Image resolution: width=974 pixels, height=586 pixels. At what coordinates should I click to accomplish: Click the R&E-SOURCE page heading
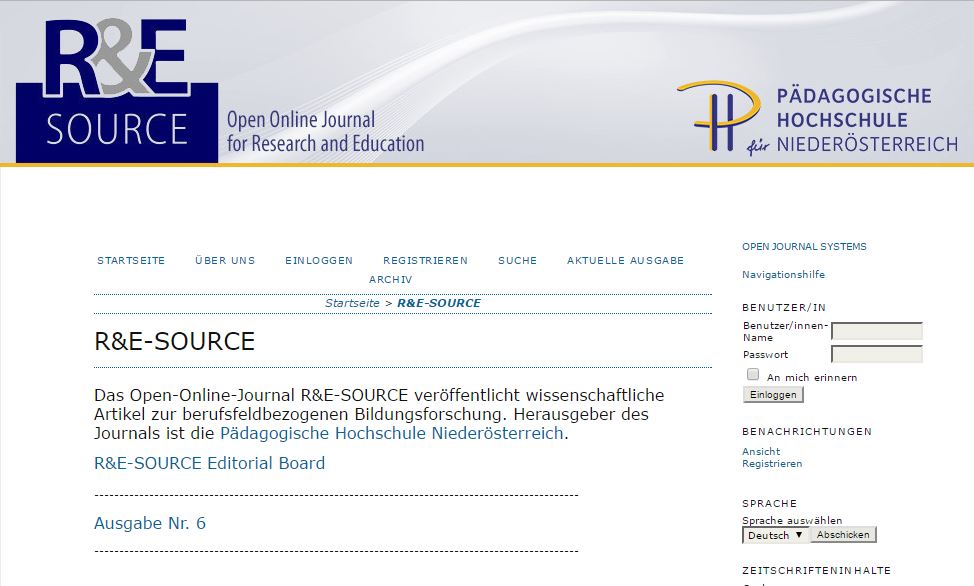click(175, 341)
